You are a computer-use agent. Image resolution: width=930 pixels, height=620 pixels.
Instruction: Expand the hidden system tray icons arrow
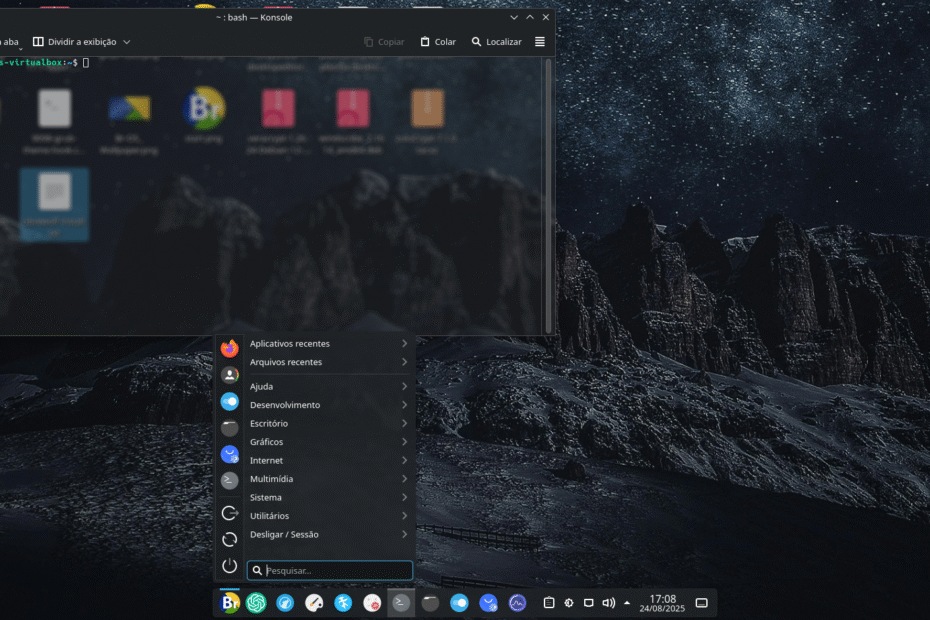click(x=627, y=603)
